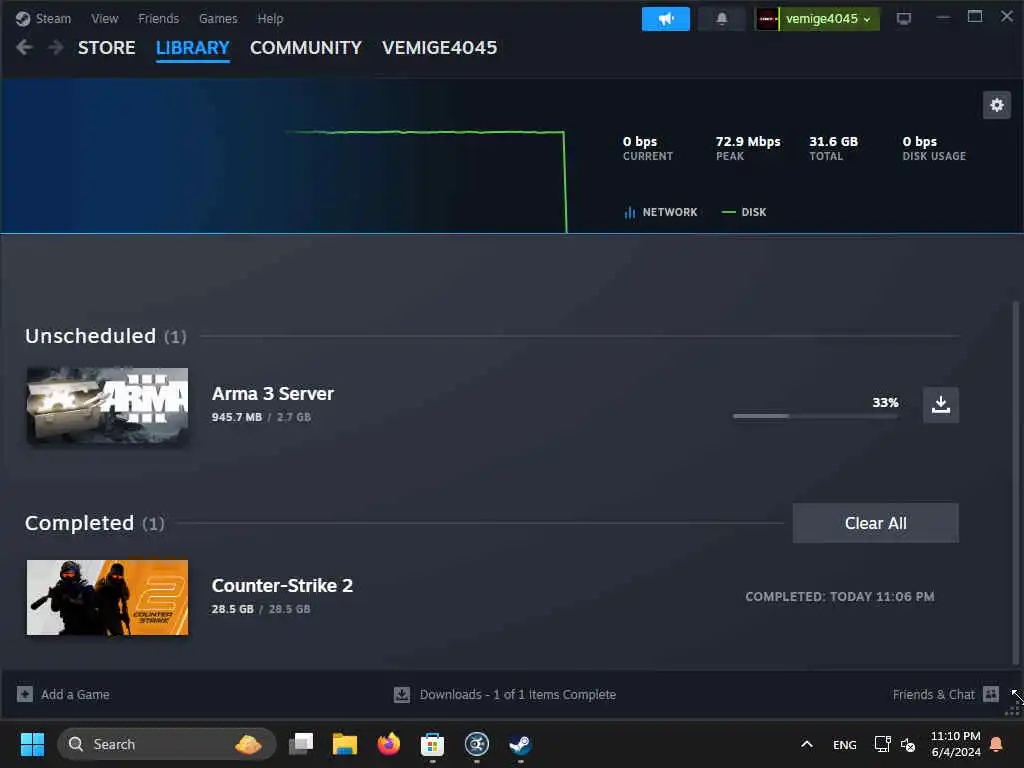
Task: Open the Steam menu
Action: [43, 18]
